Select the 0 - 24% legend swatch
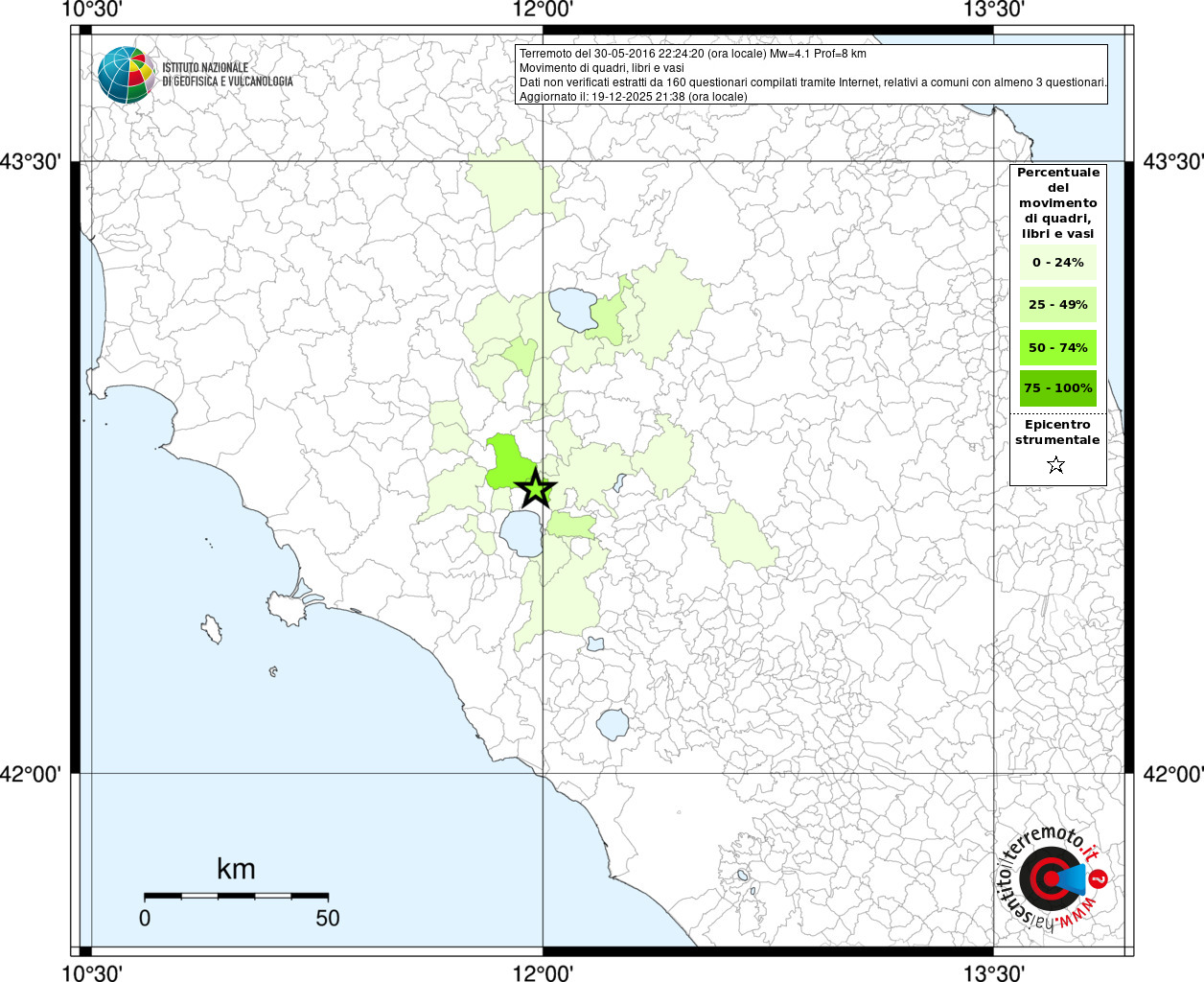1204x982 pixels. [1057, 263]
